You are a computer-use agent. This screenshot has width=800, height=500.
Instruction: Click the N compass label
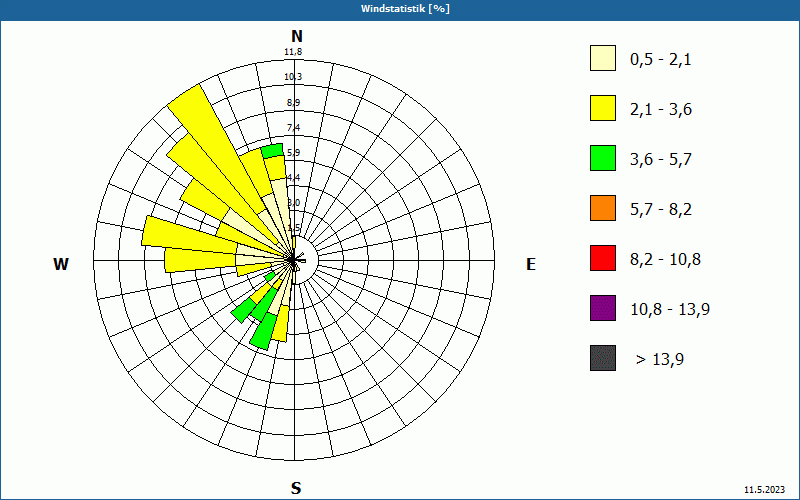(x=296, y=36)
